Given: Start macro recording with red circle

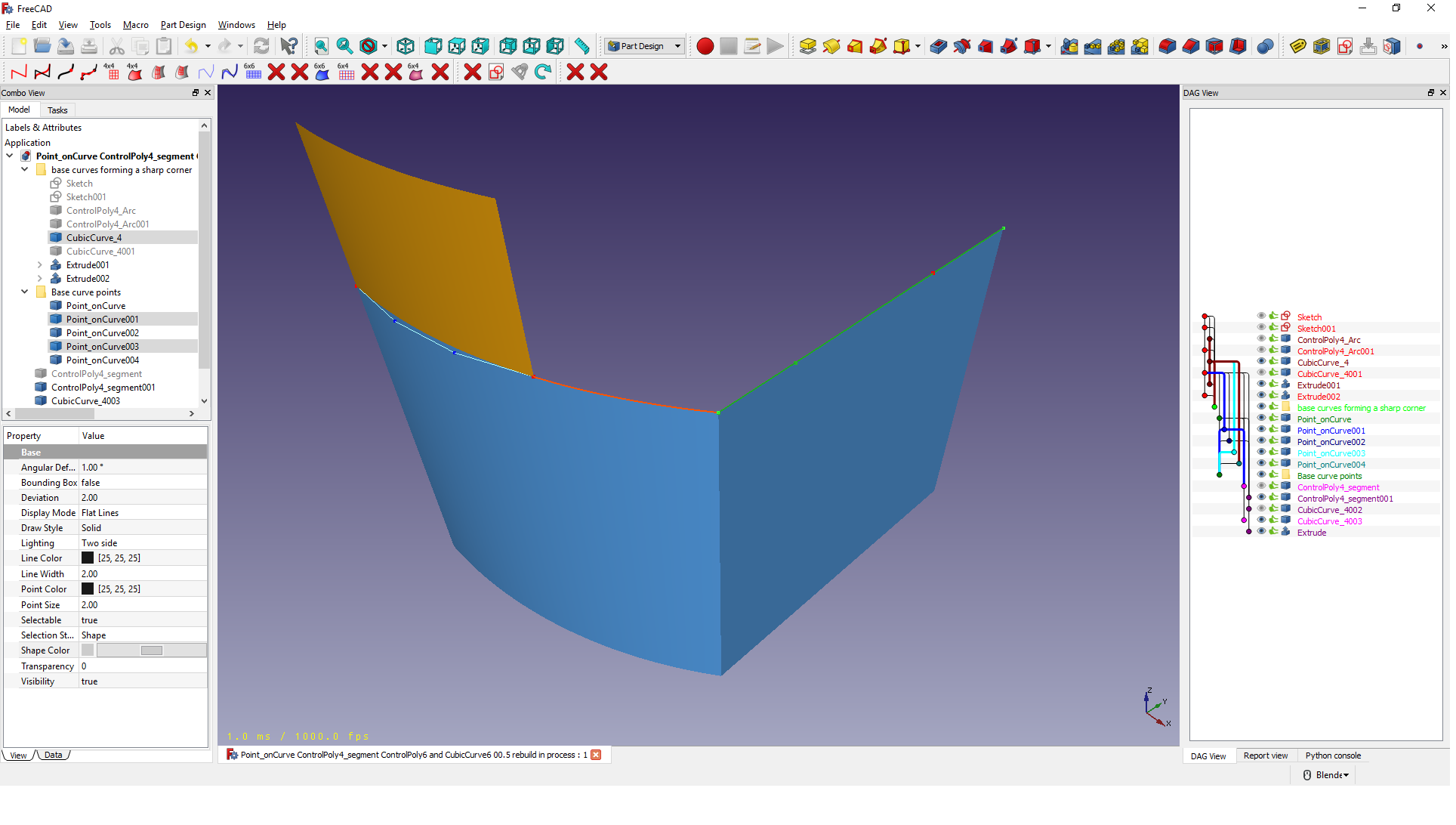Looking at the screenshot, I should click(x=705, y=47).
